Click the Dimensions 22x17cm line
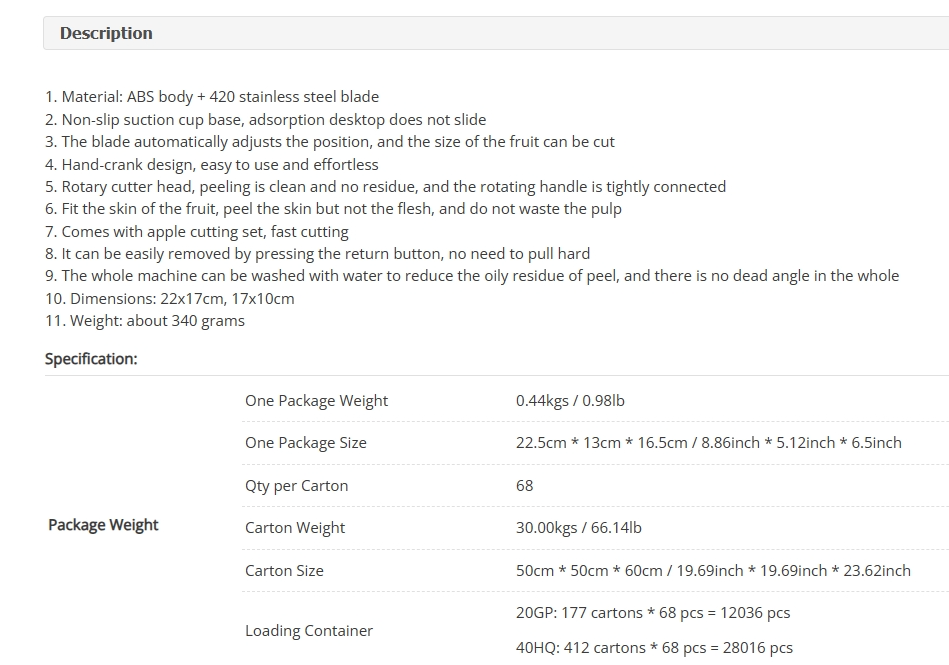949x665 pixels. coord(169,299)
